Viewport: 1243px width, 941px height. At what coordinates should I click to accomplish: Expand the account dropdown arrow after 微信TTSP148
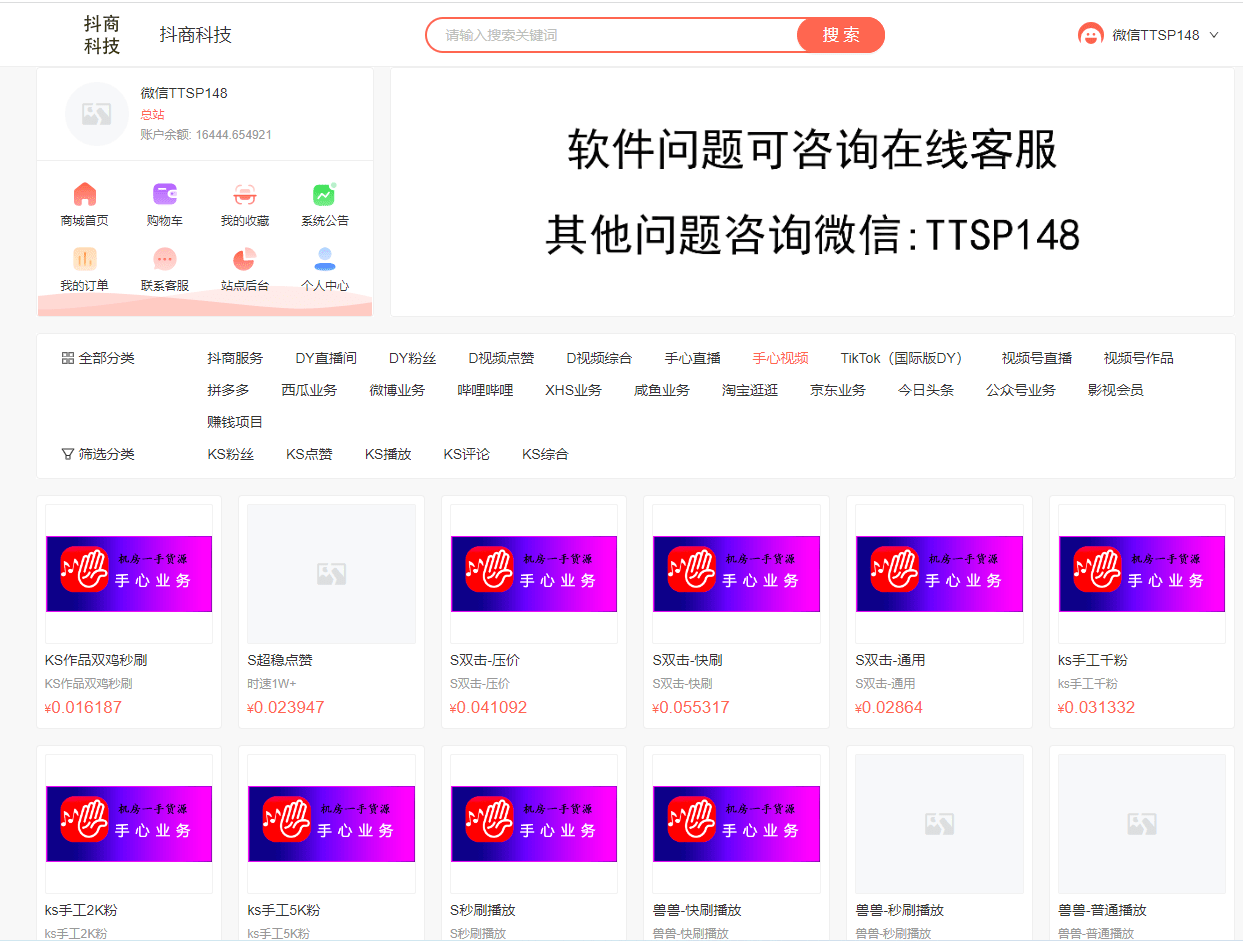(x=1213, y=33)
